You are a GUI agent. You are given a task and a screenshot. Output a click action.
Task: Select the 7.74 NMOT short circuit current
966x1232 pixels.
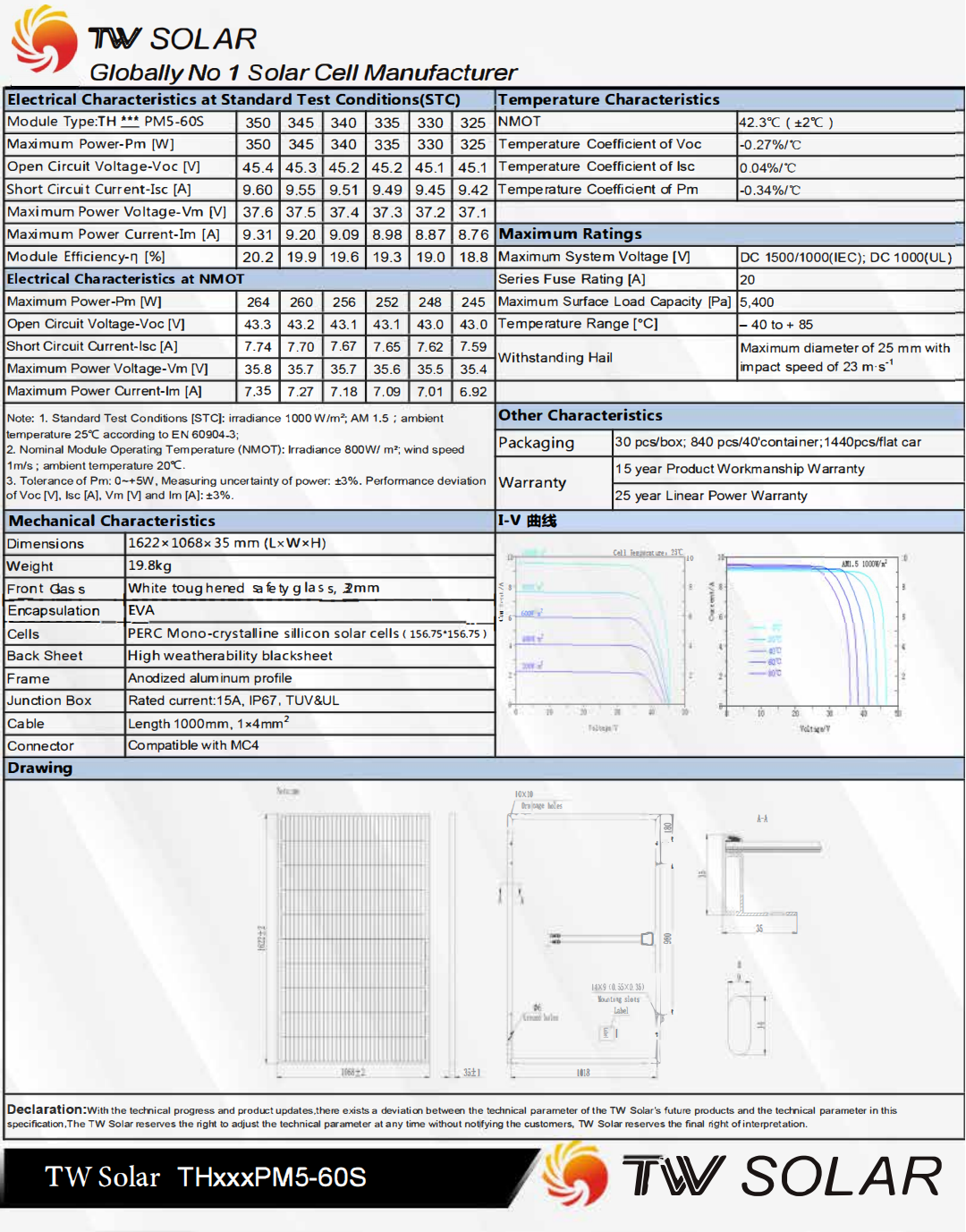258,346
